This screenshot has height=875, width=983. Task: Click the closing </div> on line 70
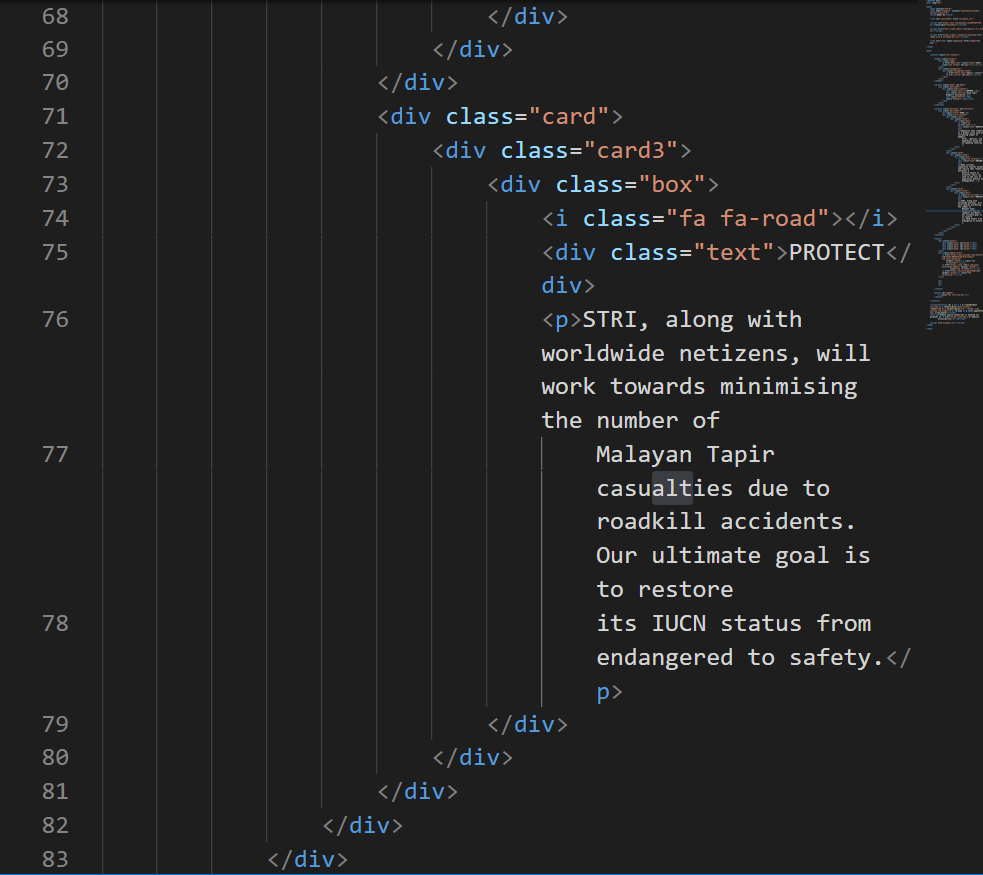pyautogui.click(x=418, y=83)
